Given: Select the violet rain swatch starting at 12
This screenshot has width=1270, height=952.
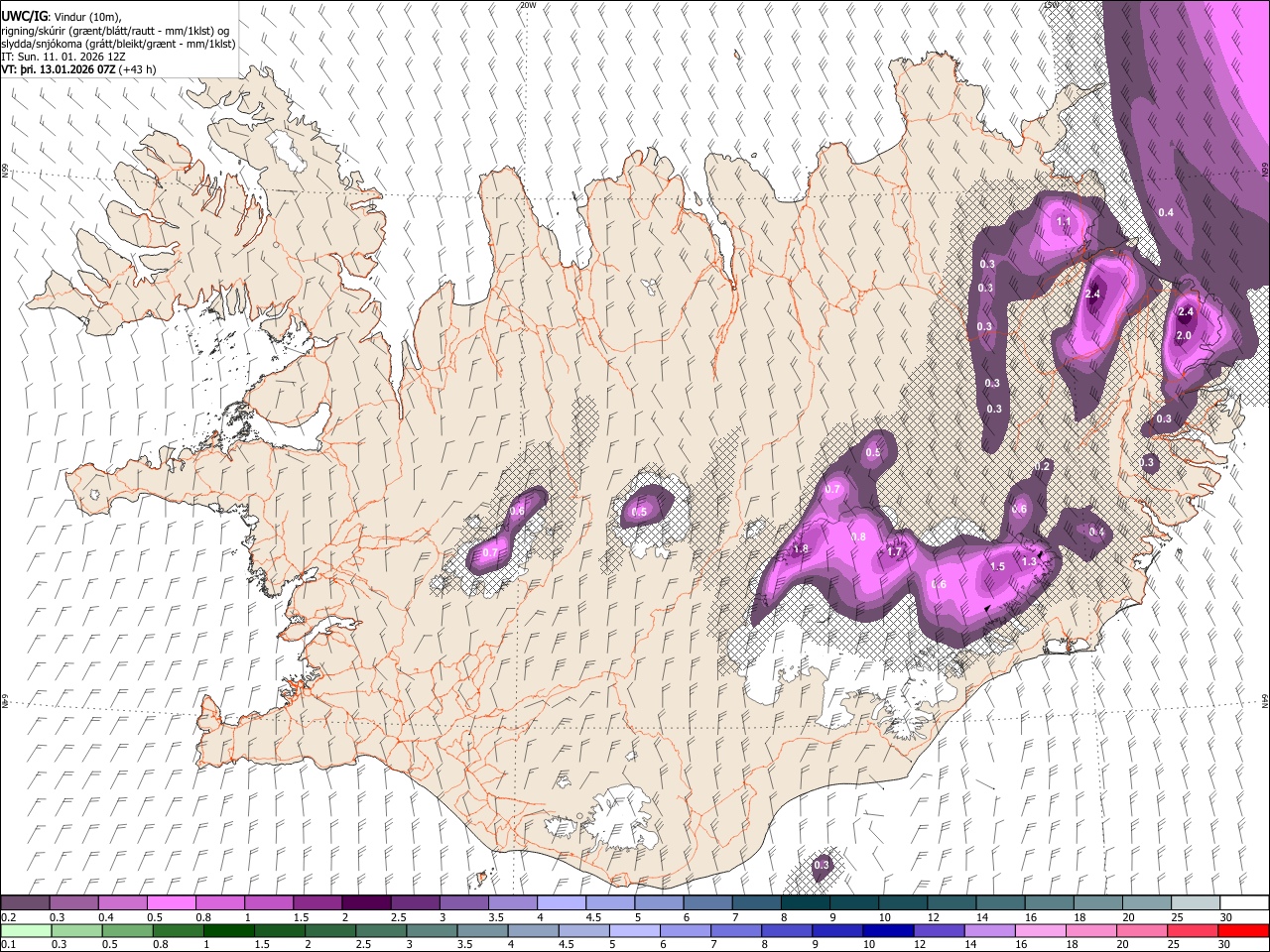Looking at the screenshot, I should (939, 930).
